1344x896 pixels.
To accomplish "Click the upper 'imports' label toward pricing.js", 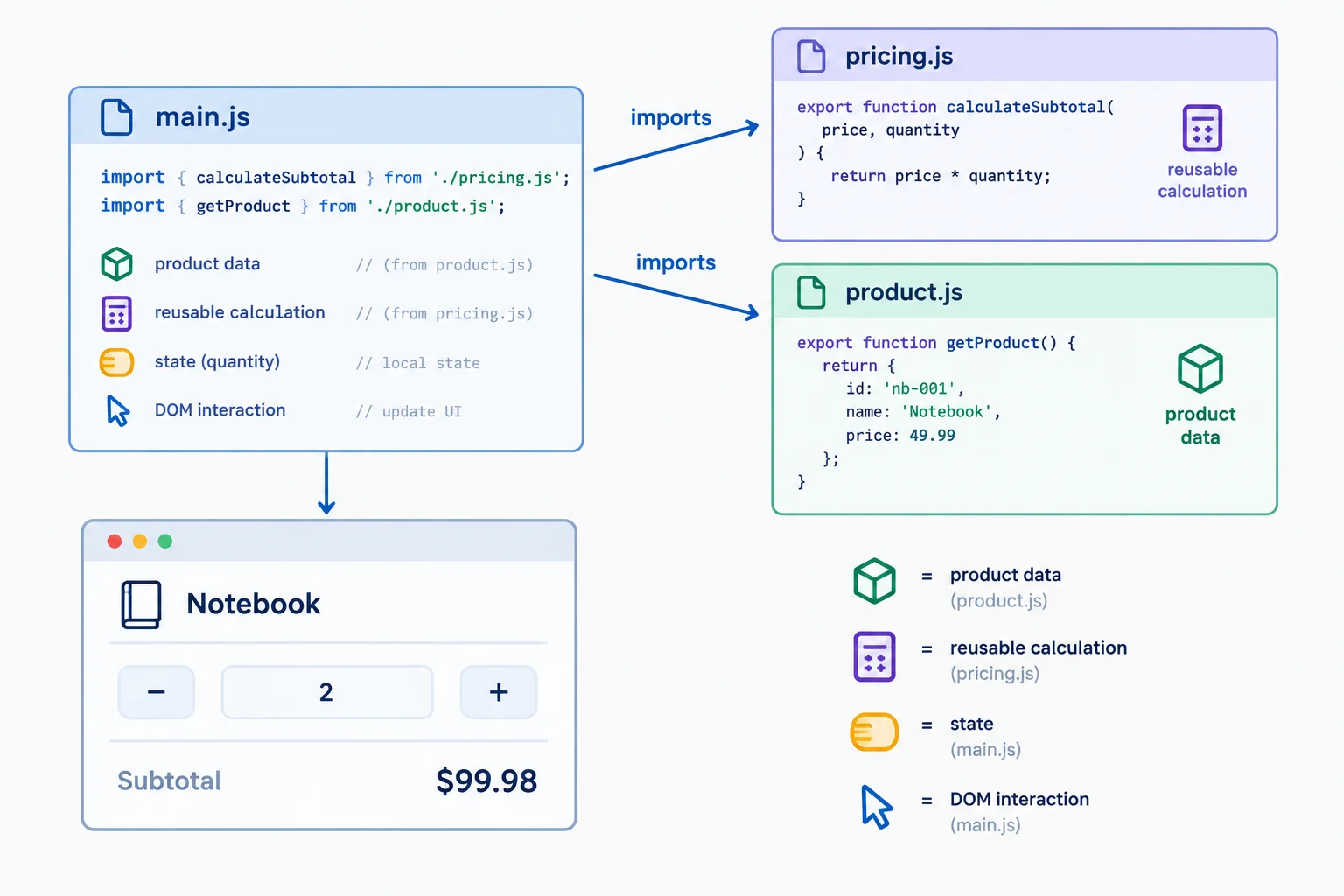I will coord(671,118).
